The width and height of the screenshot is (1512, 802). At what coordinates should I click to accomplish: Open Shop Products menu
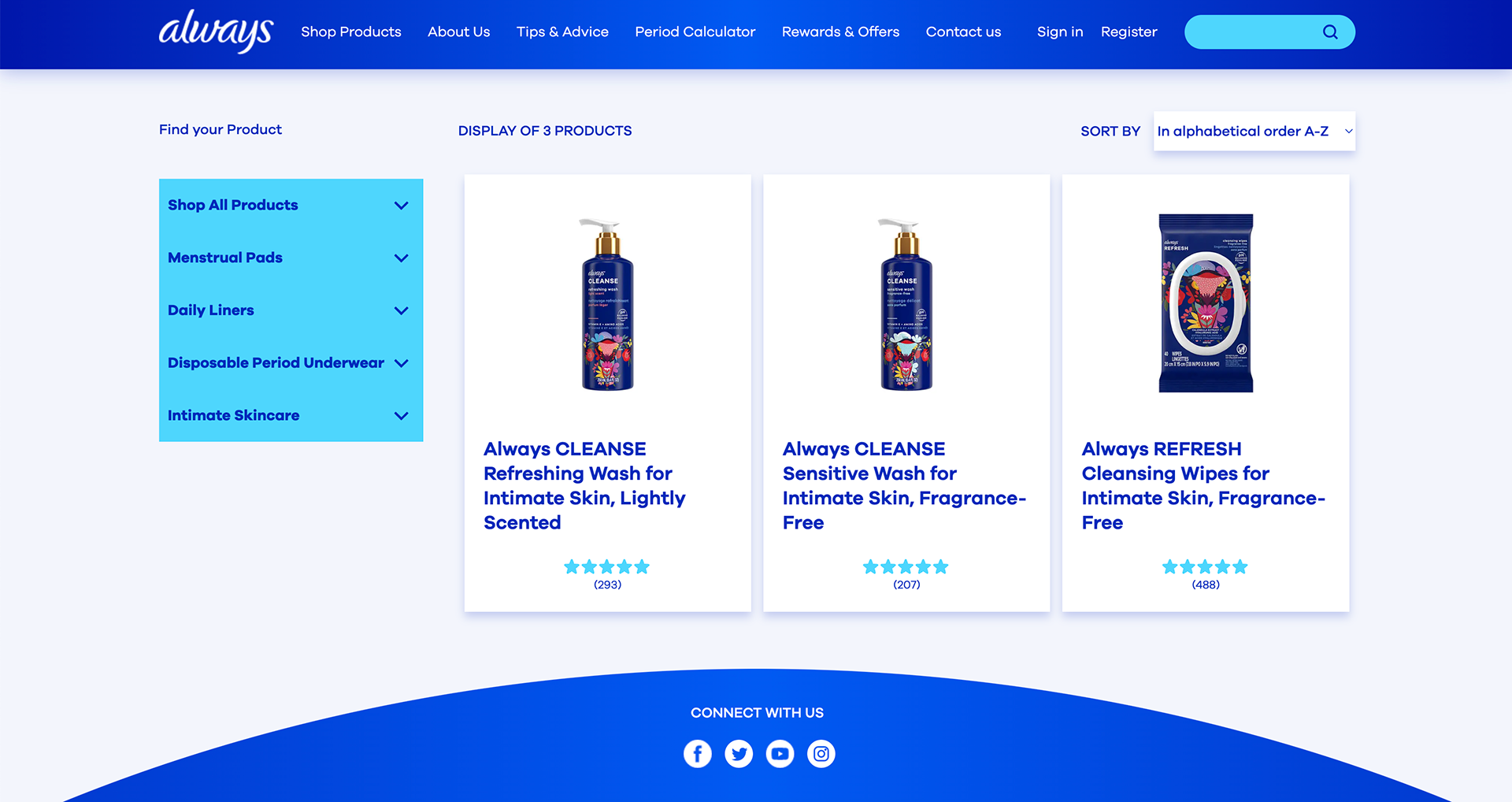pos(351,32)
